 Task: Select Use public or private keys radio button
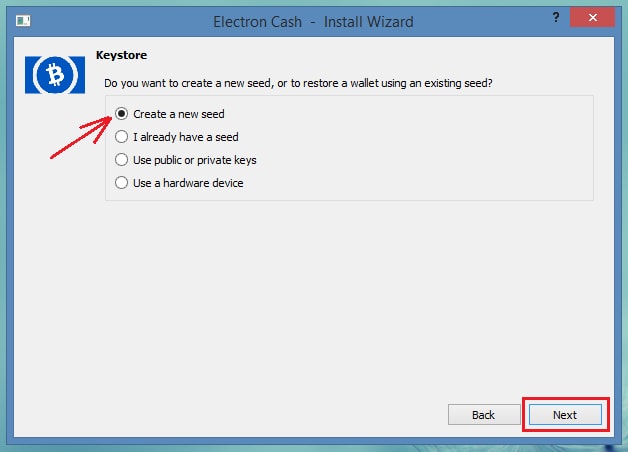[x=121, y=160]
